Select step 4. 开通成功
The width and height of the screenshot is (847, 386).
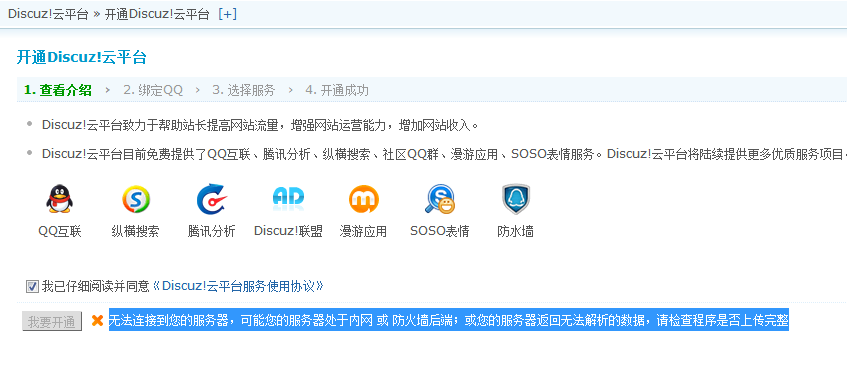click(x=337, y=90)
